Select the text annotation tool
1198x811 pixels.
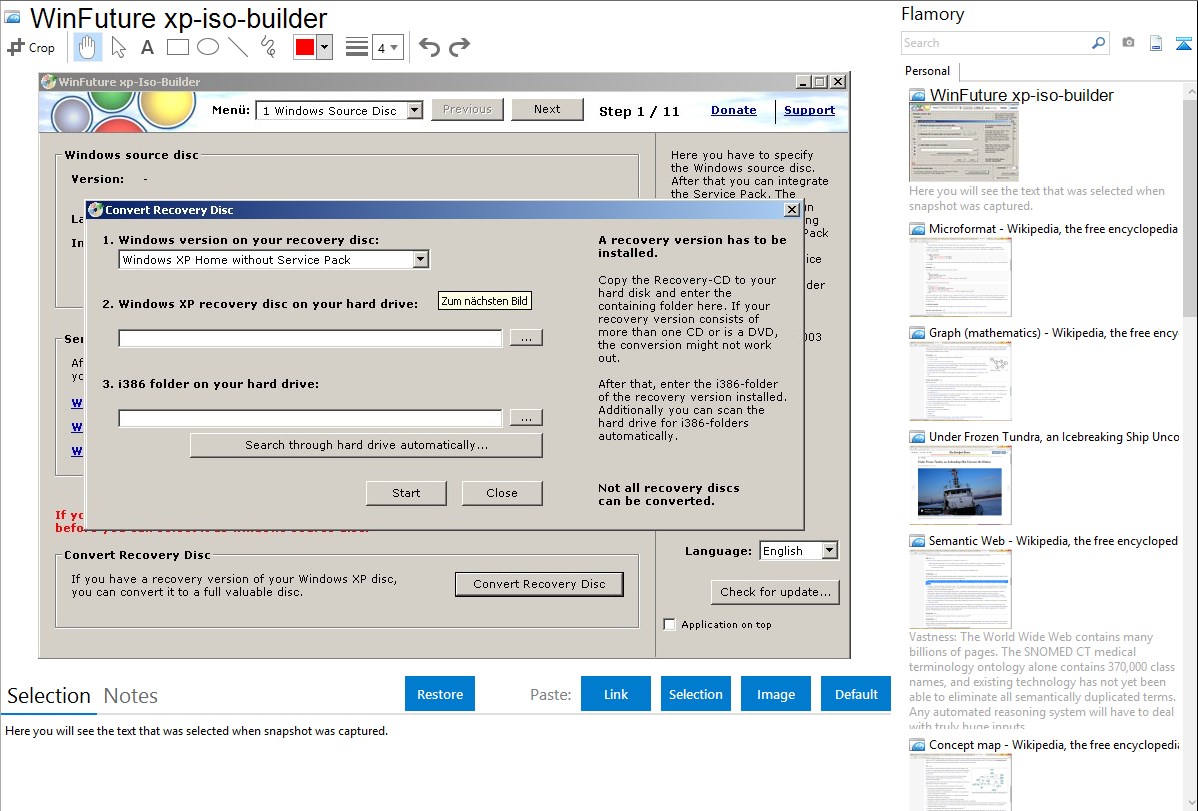click(x=147, y=47)
